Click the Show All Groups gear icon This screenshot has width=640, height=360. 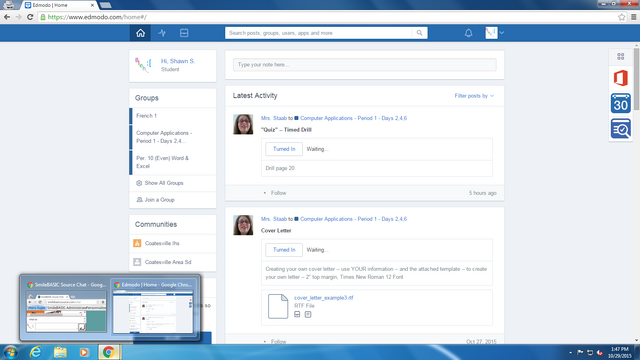[x=139, y=183]
